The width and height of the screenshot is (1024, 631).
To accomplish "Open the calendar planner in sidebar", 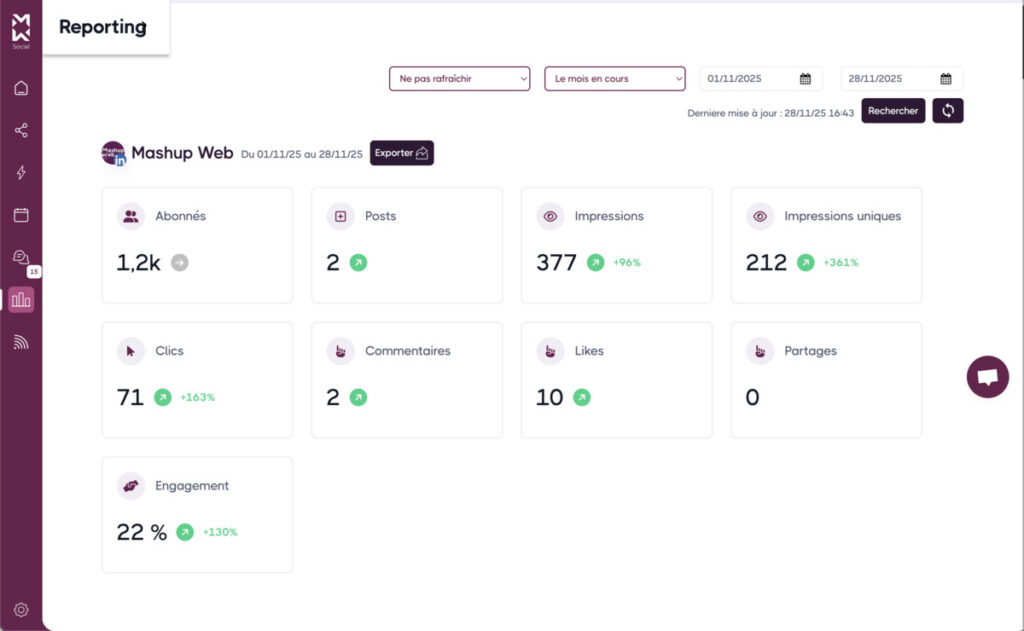I will [x=21, y=215].
